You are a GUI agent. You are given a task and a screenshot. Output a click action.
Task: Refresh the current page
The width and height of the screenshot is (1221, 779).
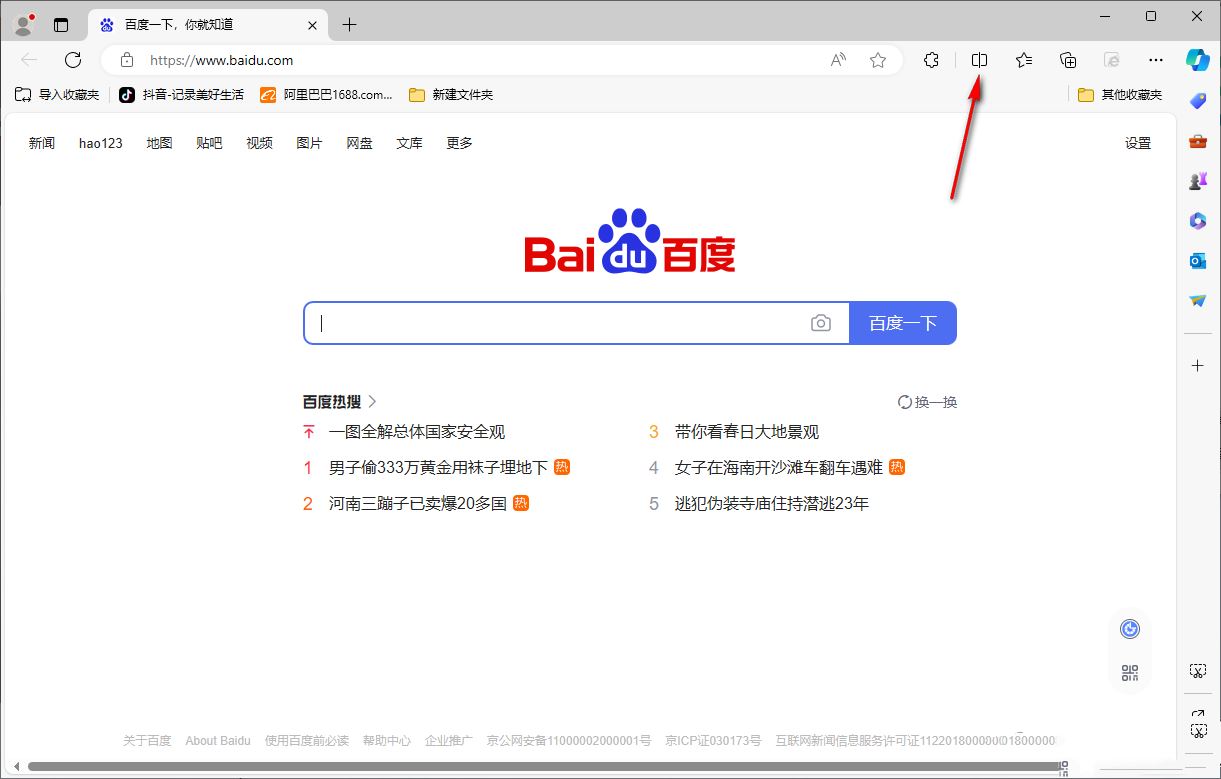pos(73,60)
